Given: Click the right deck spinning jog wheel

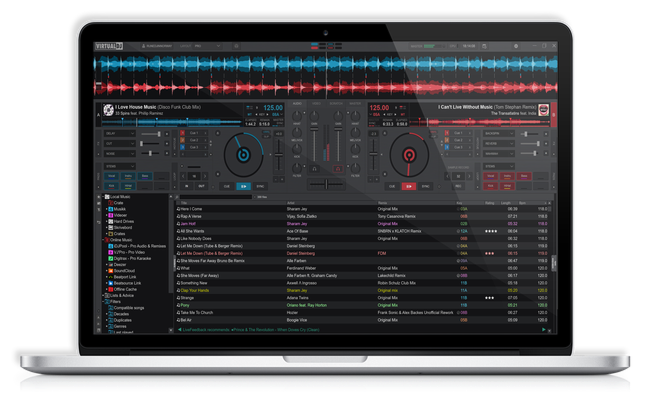Looking at the screenshot, I should click(x=409, y=155).
